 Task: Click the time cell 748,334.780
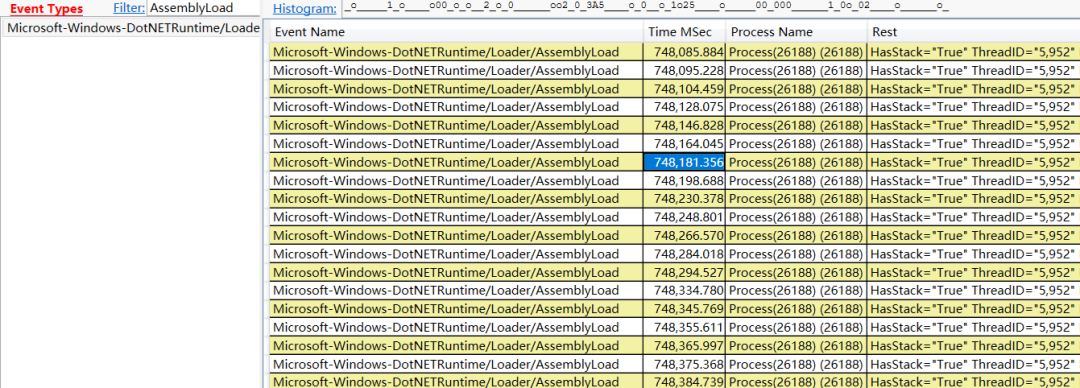[x=684, y=291]
